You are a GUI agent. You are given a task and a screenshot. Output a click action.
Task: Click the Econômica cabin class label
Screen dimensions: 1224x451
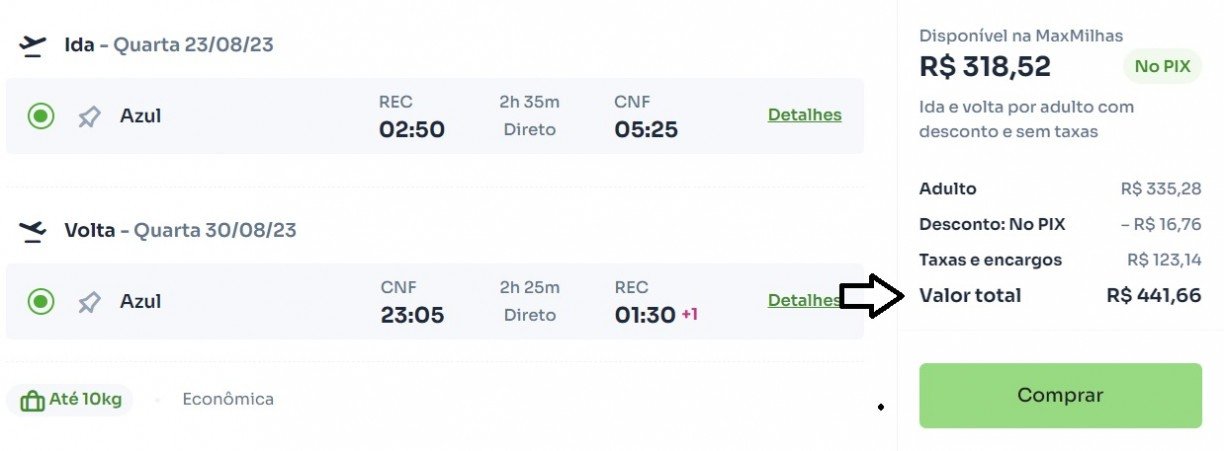(x=228, y=399)
